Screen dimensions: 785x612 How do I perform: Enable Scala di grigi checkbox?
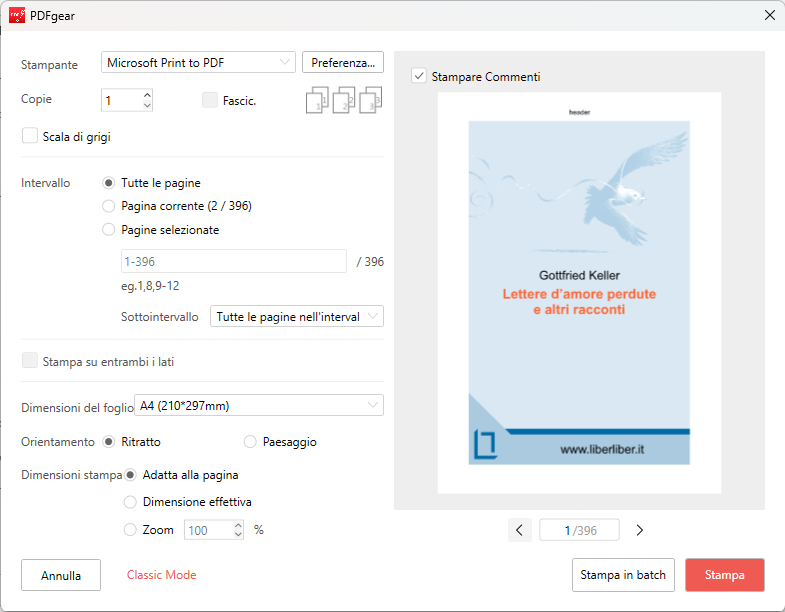(30, 136)
